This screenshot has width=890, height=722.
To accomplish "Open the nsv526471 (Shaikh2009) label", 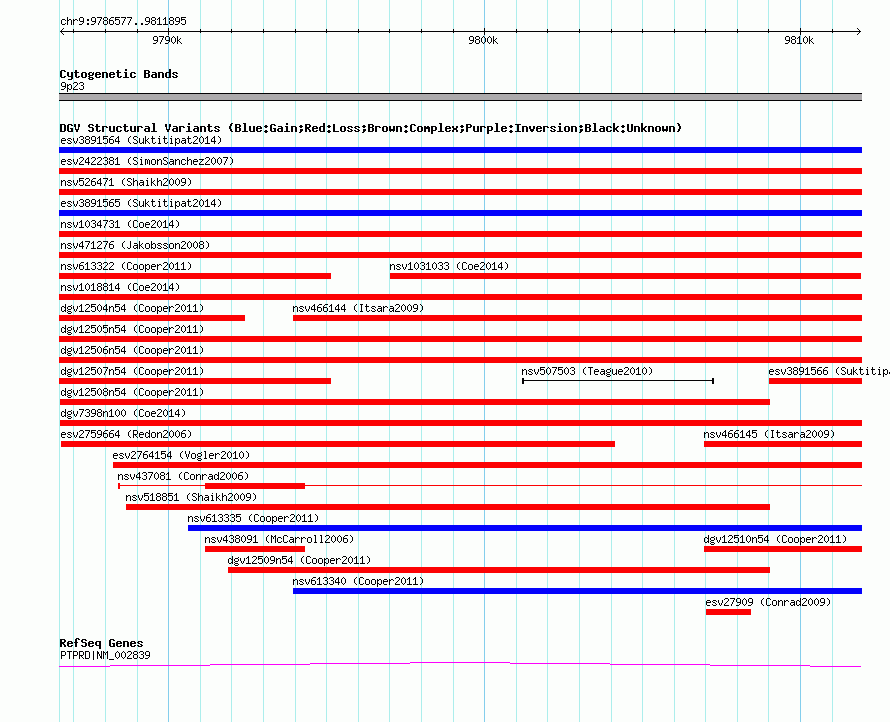I will click(x=126, y=182).
